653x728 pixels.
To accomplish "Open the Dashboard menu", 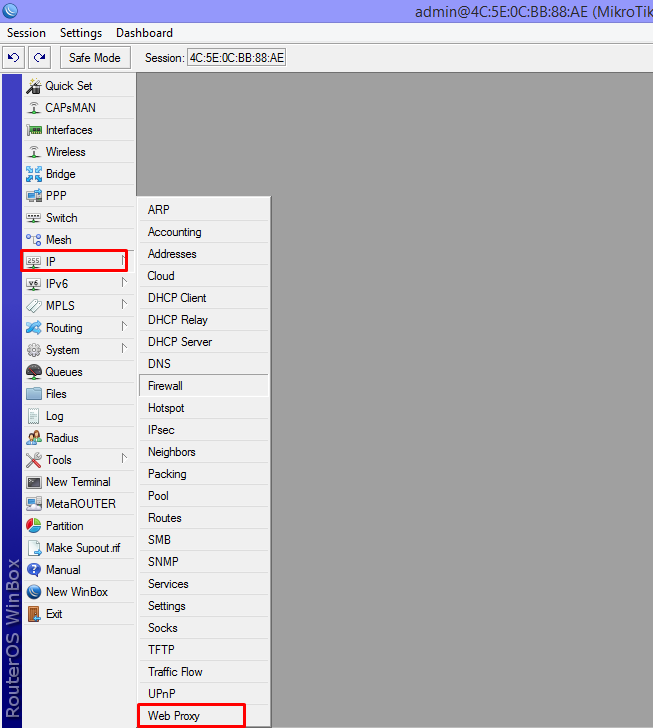I will point(144,33).
